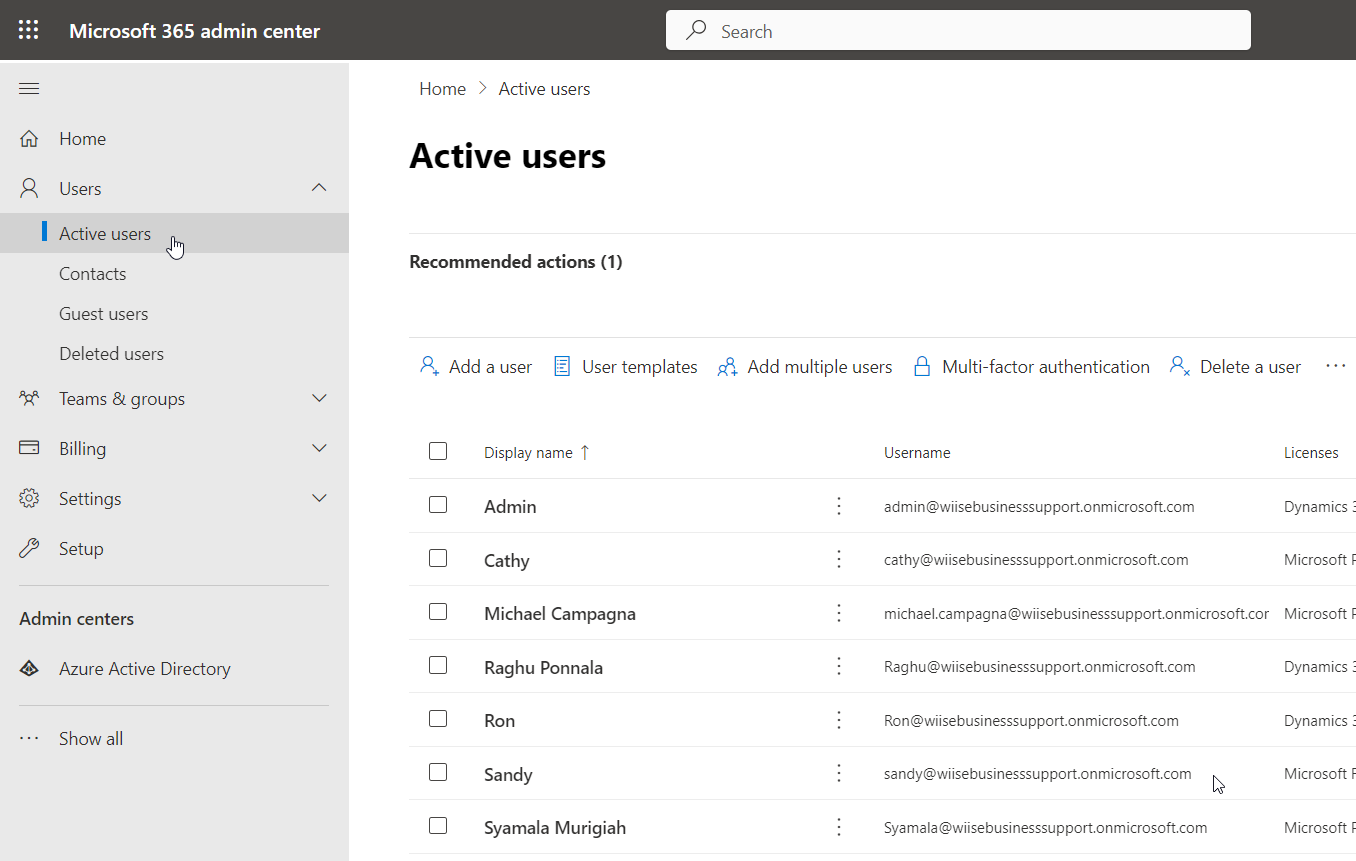The height and width of the screenshot is (861, 1356).
Task: Click Microsoft 365 admin center title
Action: (x=195, y=31)
